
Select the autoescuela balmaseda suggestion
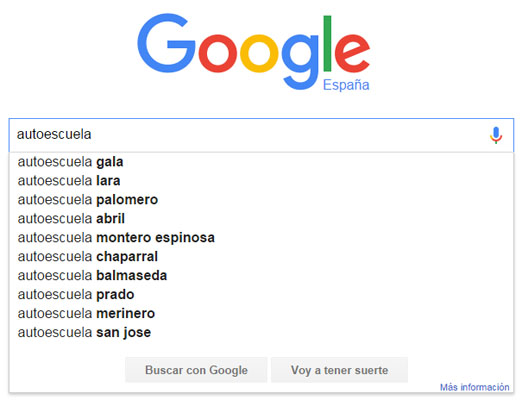point(261,276)
